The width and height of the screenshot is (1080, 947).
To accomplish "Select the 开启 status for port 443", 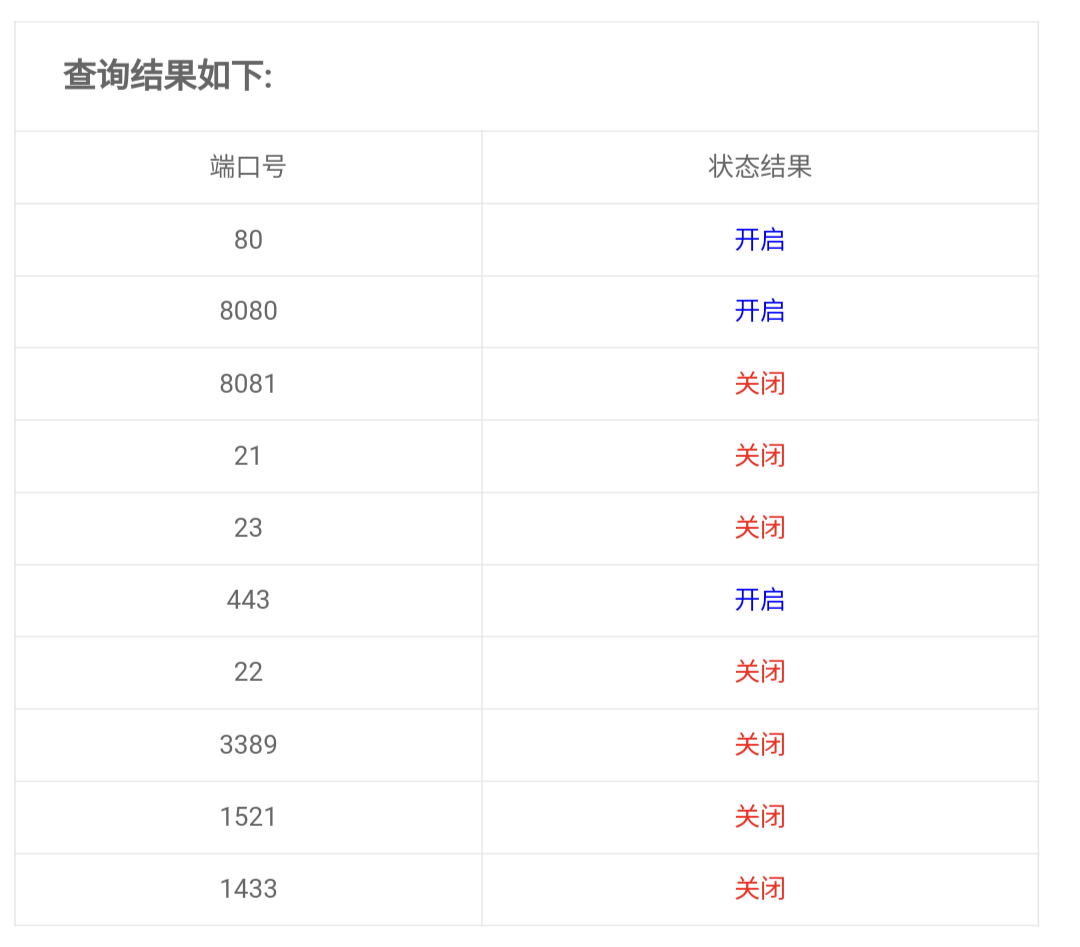I will tap(760, 600).
